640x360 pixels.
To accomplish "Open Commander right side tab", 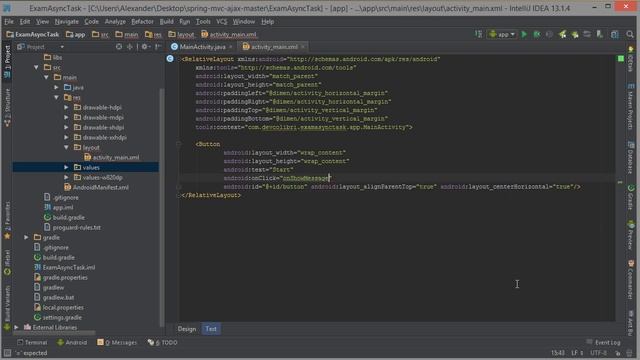I will 631,280.
